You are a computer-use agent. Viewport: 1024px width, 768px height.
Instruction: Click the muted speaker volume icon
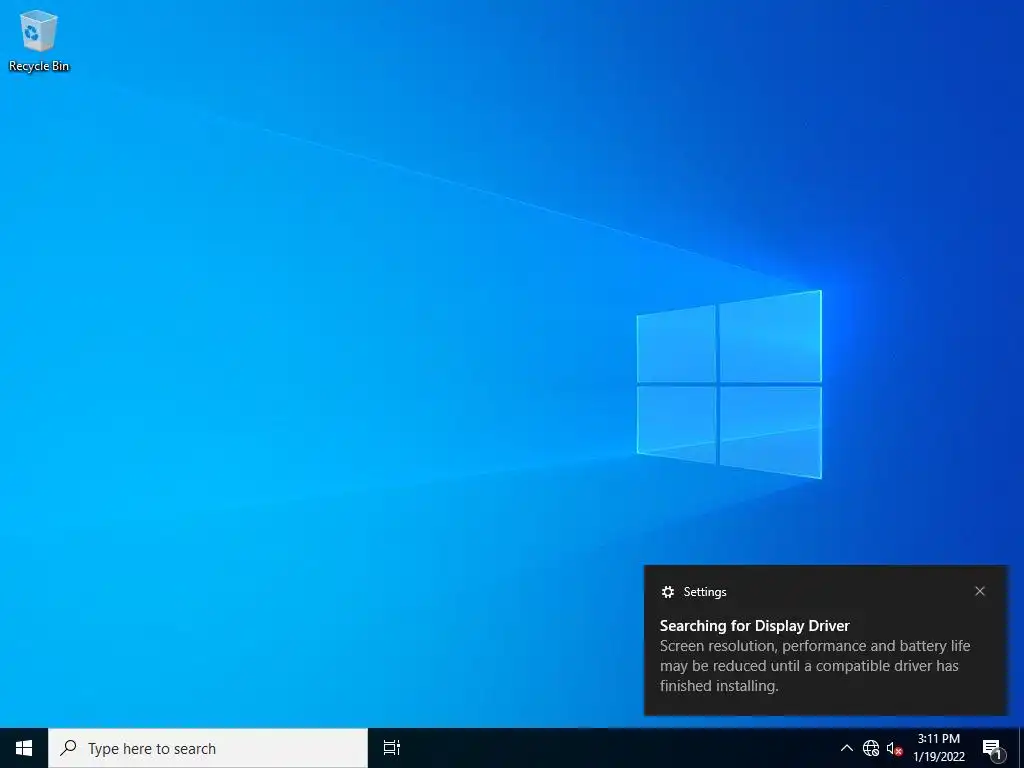coord(894,748)
